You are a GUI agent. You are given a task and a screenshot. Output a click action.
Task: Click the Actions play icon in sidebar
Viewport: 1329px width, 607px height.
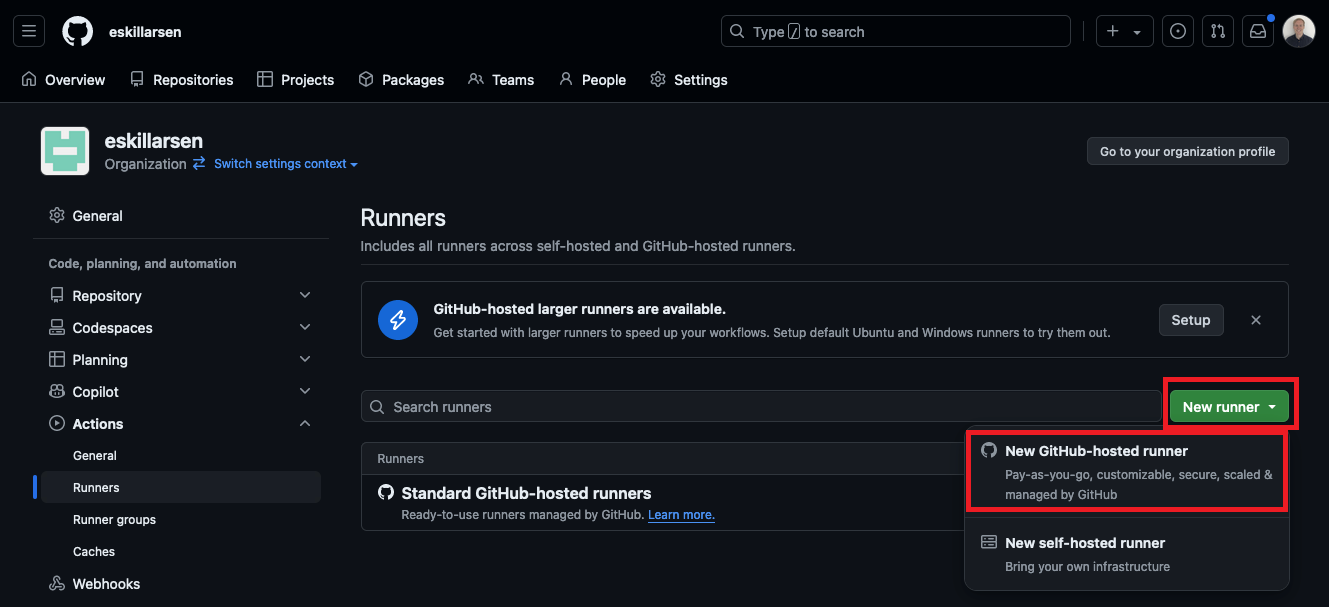pos(57,424)
